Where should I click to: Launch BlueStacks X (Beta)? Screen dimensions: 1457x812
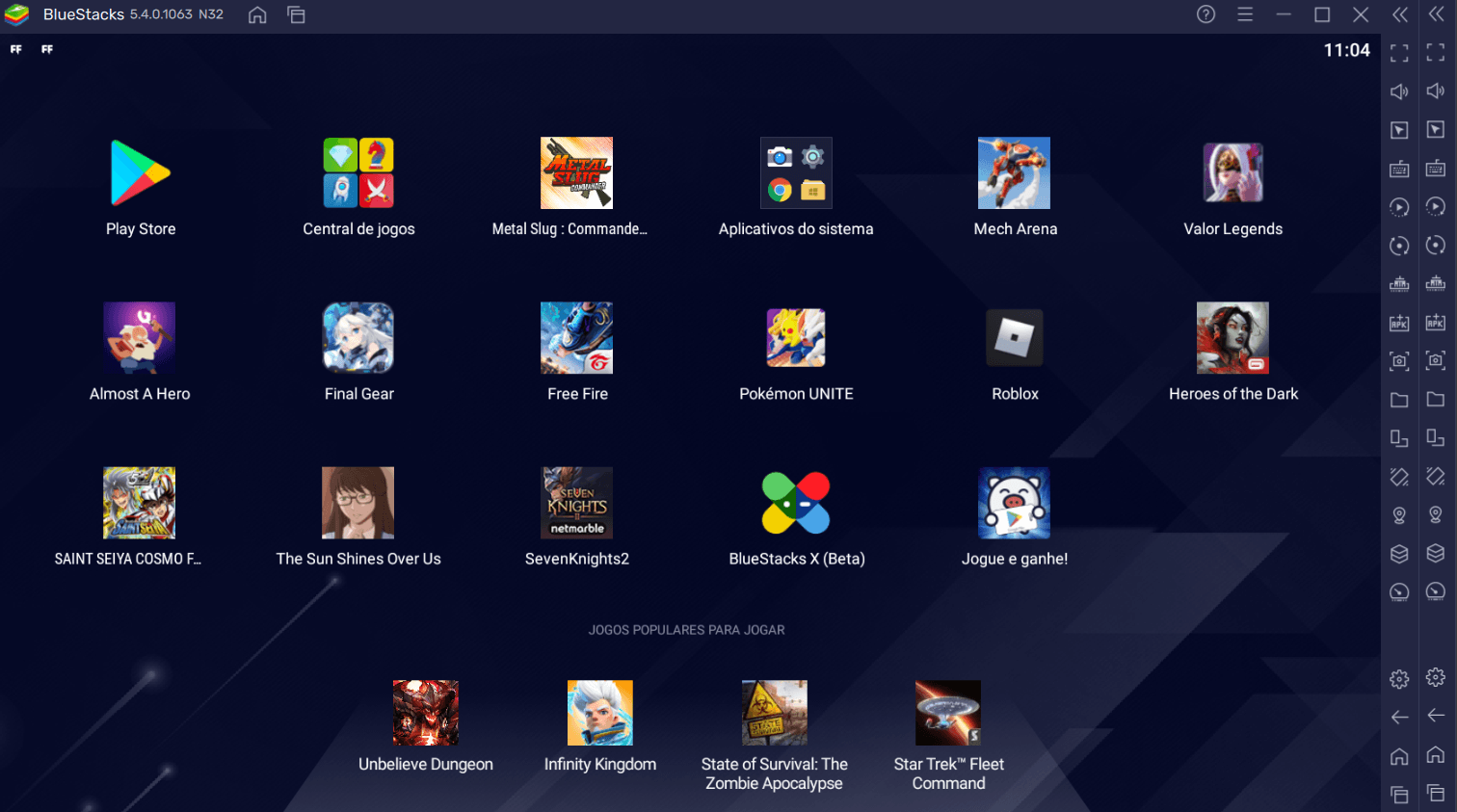(x=796, y=503)
